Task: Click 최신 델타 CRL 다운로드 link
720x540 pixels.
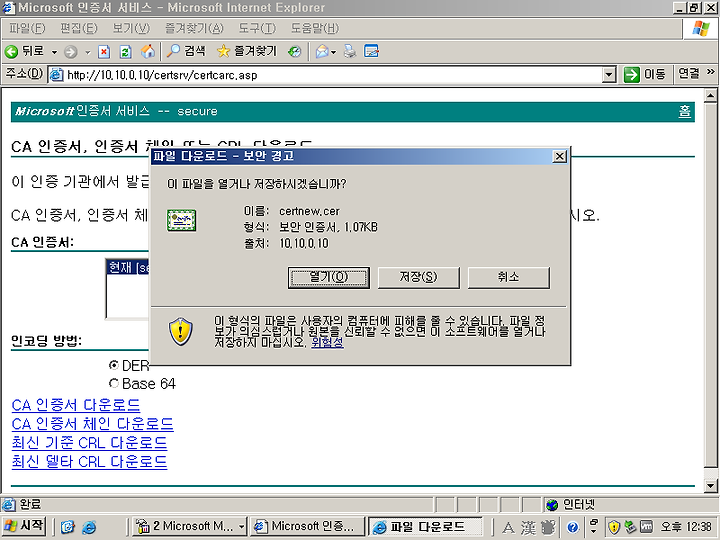Action: (x=89, y=461)
